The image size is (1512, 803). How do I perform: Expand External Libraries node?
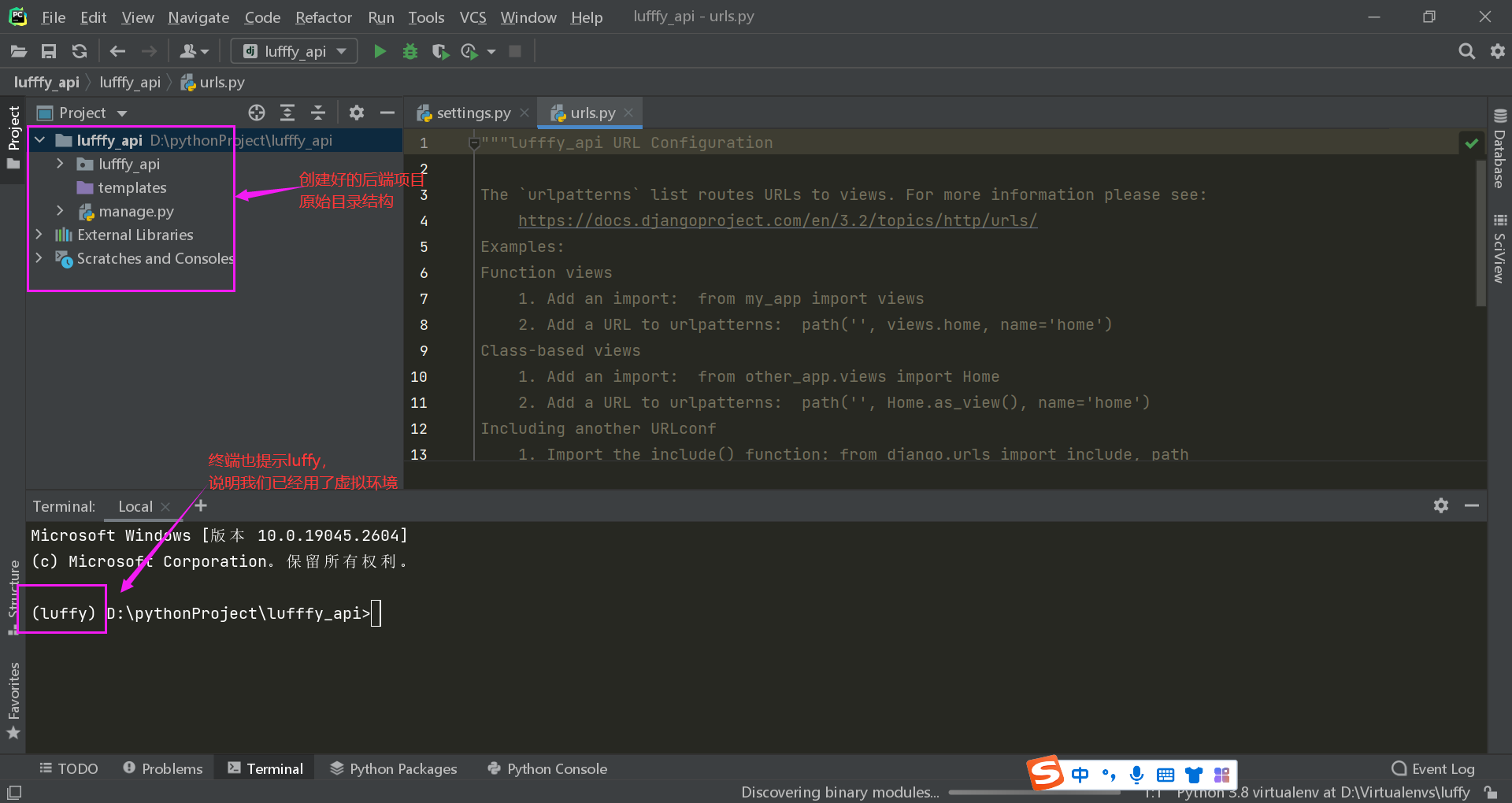pos(39,235)
